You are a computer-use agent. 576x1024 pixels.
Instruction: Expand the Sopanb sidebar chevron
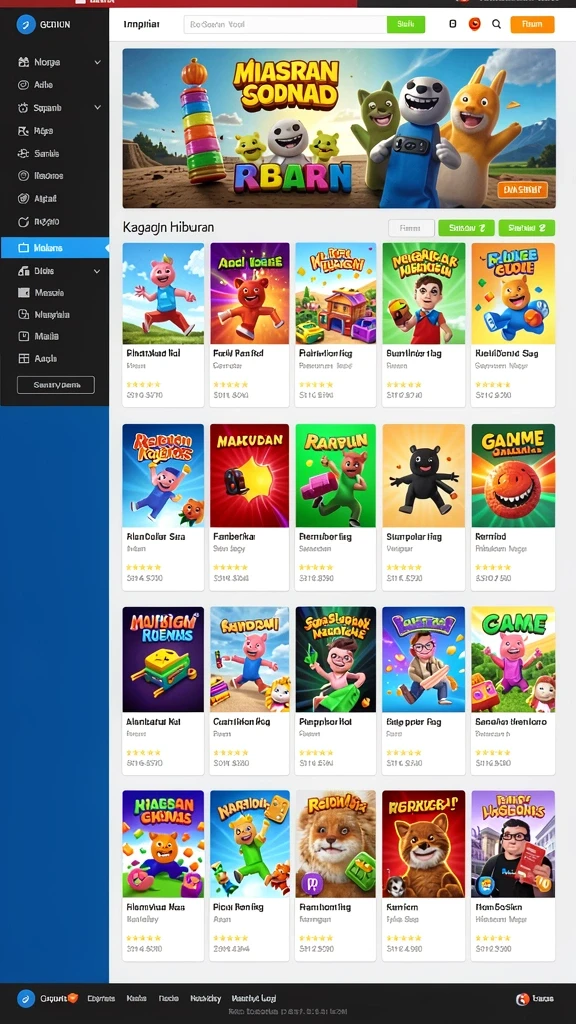coord(97,107)
